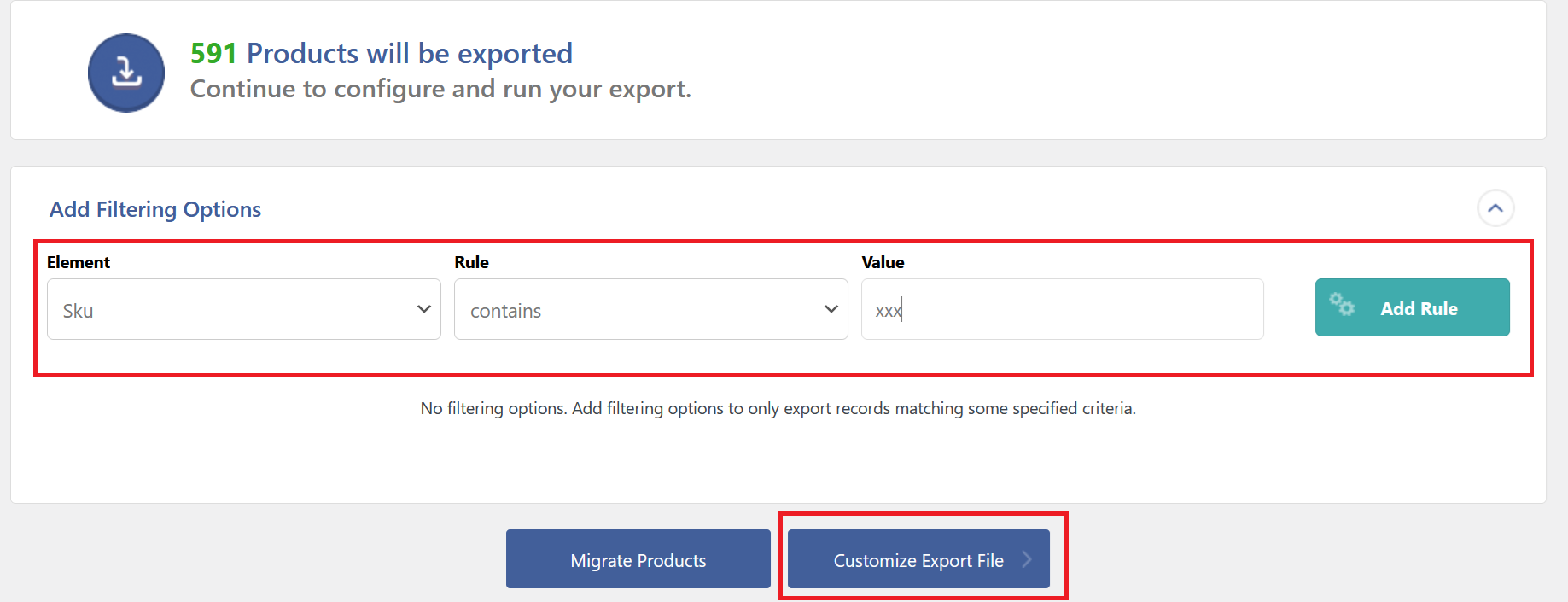Click the Customize Export File button
Viewport: 1568px width, 602px height.
918,559
